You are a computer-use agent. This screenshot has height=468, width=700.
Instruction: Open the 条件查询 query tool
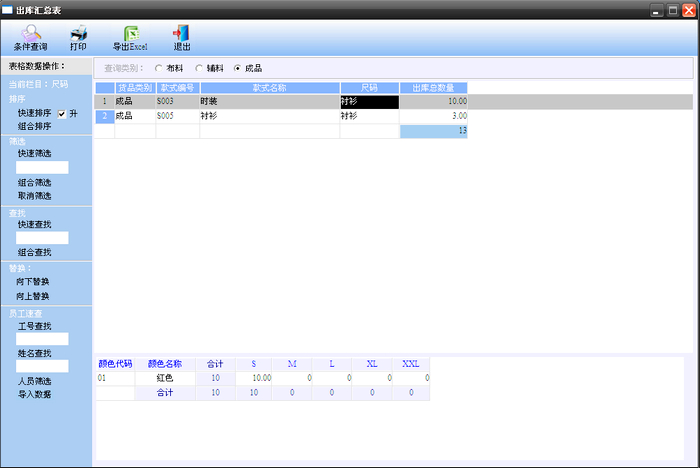tap(30, 38)
